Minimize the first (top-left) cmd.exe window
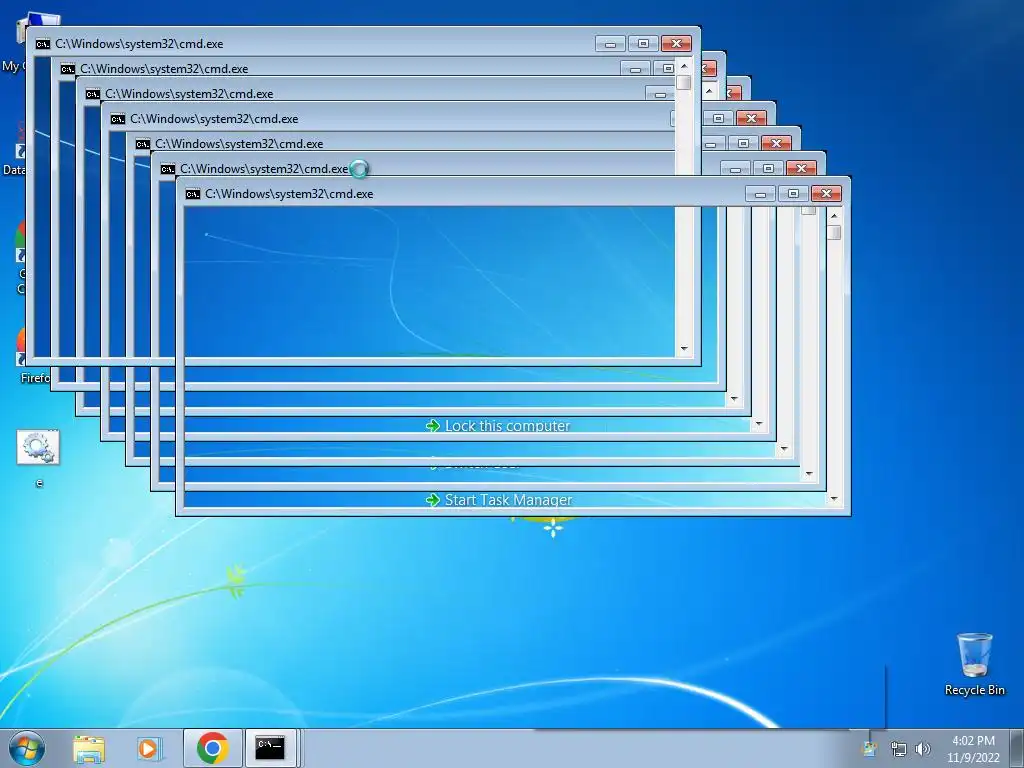The height and width of the screenshot is (768, 1024). (x=610, y=44)
